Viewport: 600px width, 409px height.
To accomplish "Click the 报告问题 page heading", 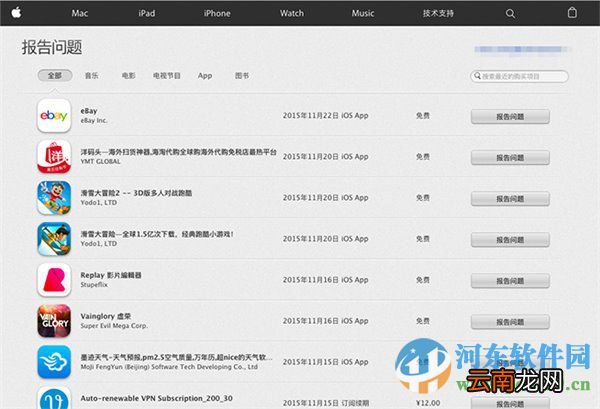I will (x=52, y=47).
